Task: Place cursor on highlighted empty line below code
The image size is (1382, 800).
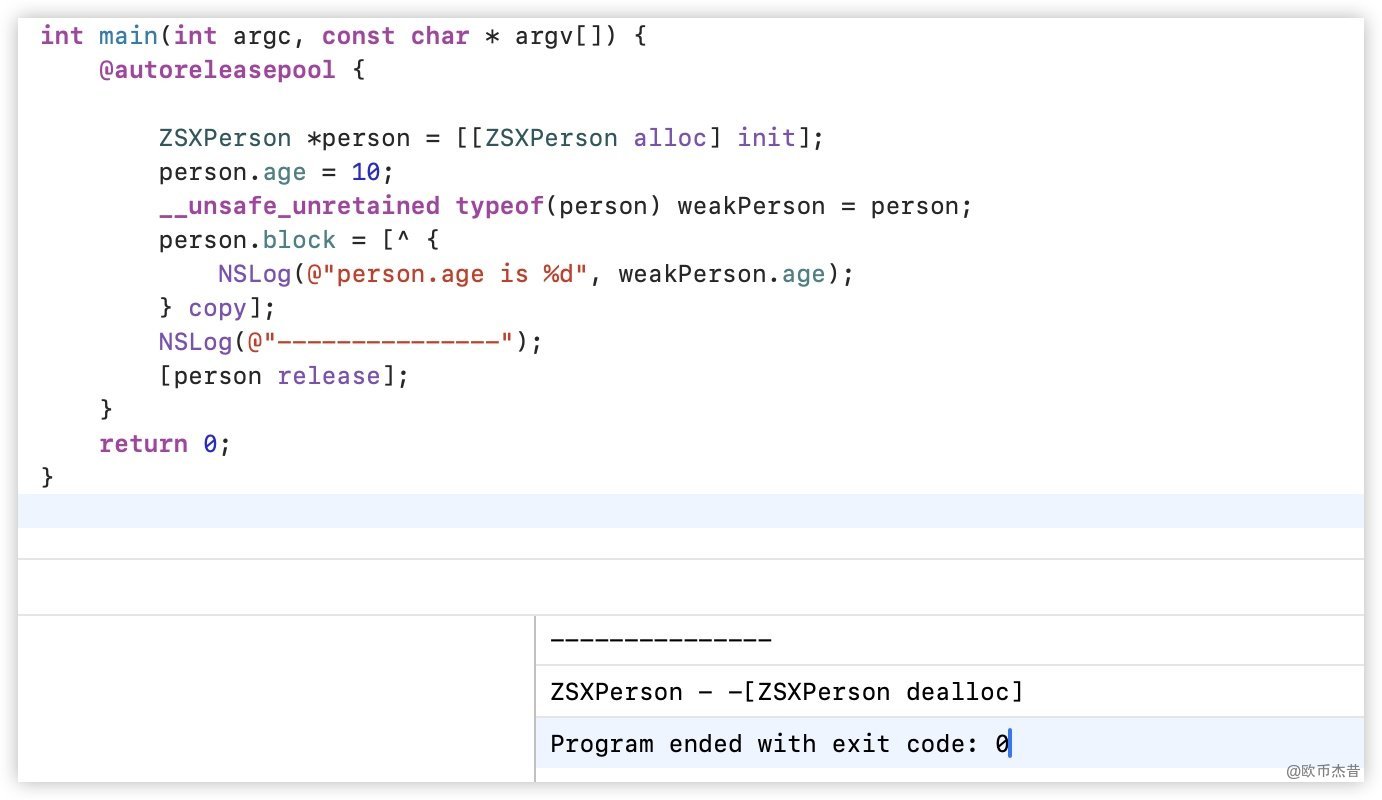Action: click(x=690, y=511)
